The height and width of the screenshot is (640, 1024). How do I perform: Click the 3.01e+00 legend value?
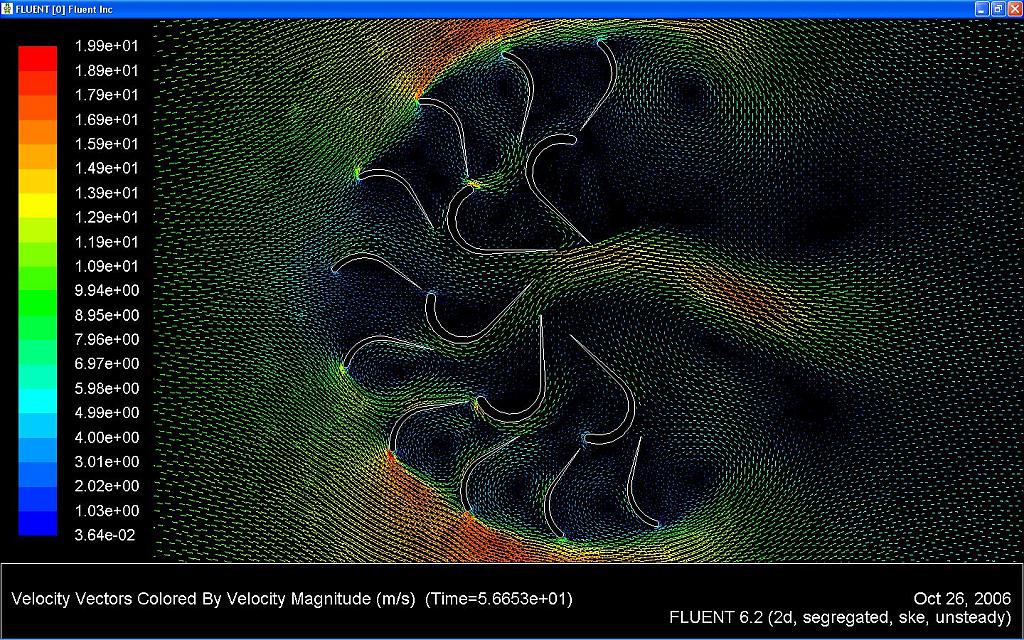click(106, 462)
